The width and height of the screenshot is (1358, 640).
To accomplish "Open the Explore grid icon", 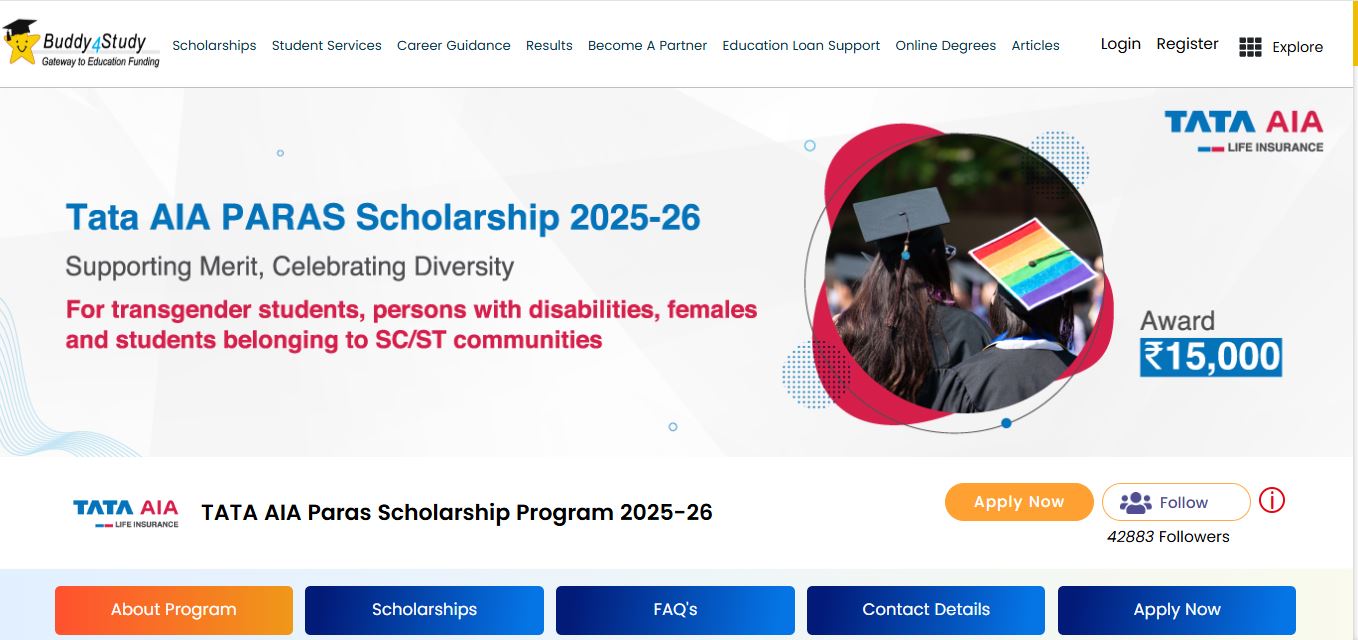I will pyautogui.click(x=1250, y=47).
